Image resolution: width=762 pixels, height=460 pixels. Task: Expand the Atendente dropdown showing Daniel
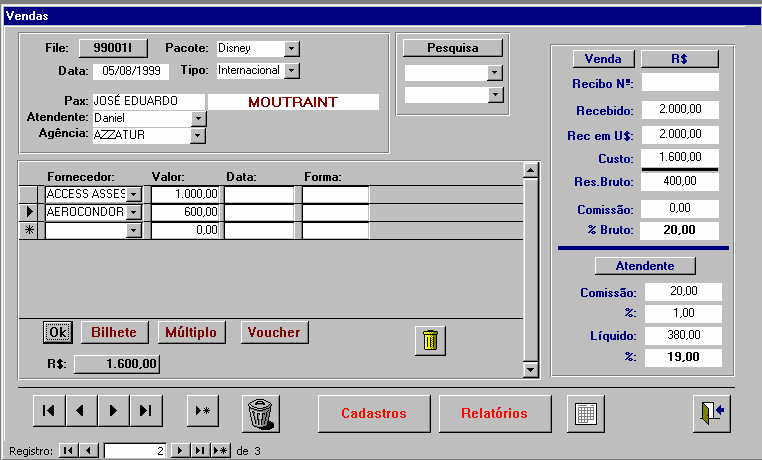point(198,118)
